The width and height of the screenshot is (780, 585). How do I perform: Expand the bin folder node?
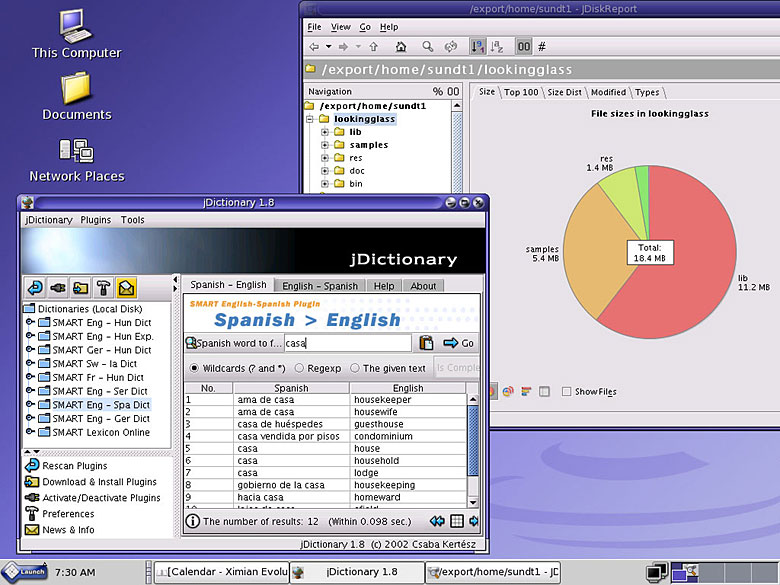coord(325,184)
